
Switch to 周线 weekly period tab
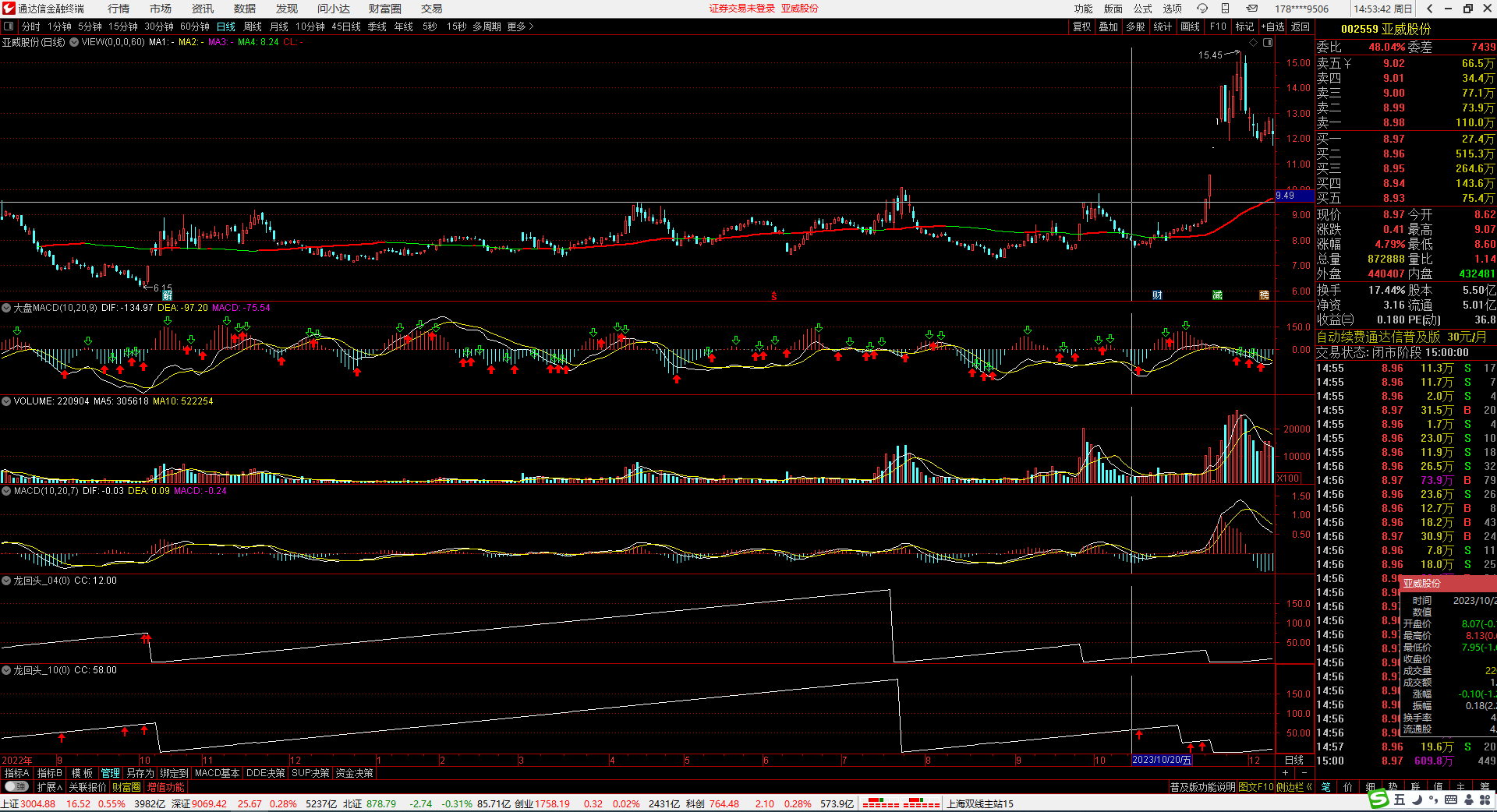click(253, 26)
